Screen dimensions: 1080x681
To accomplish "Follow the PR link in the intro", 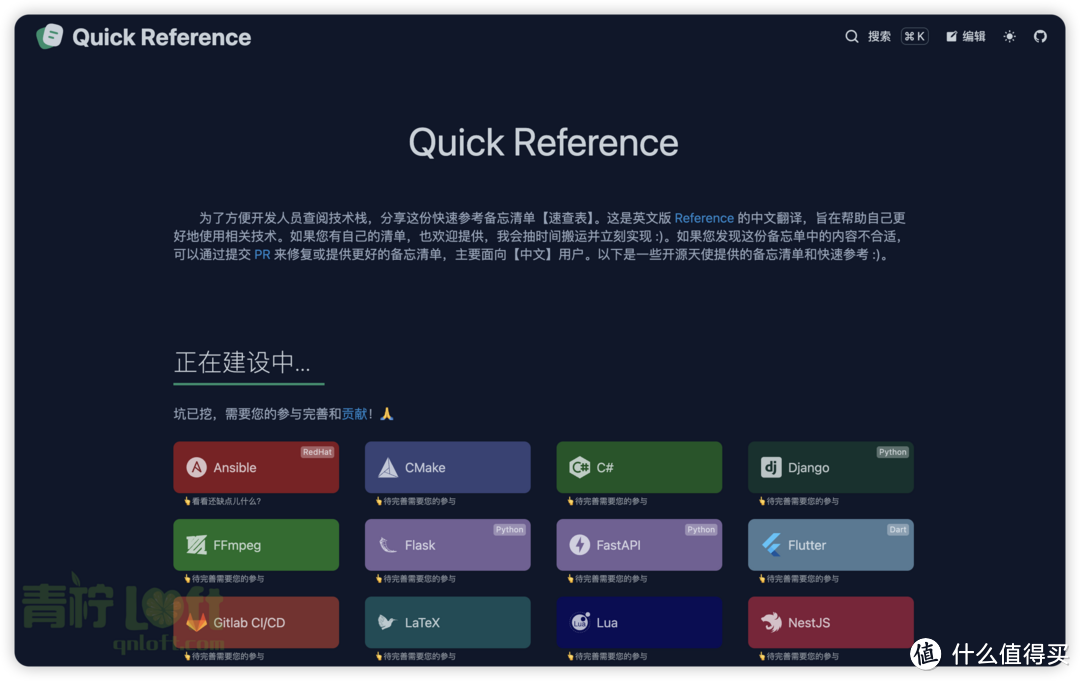I will 262,255.
